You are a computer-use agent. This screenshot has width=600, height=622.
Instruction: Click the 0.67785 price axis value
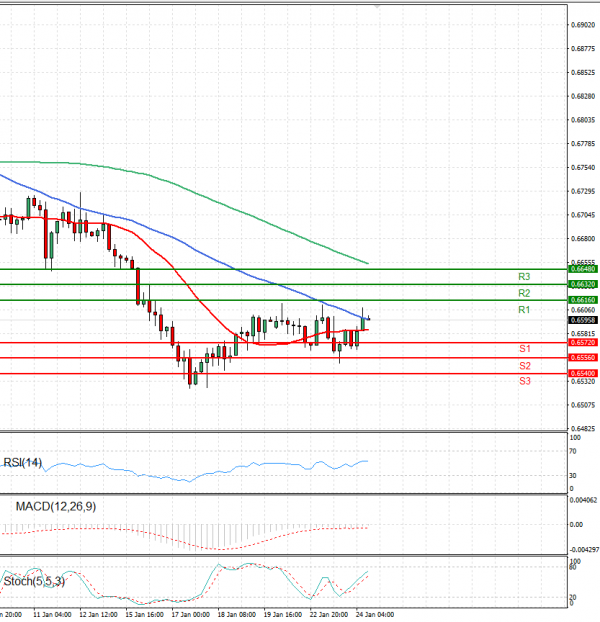pos(583,144)
